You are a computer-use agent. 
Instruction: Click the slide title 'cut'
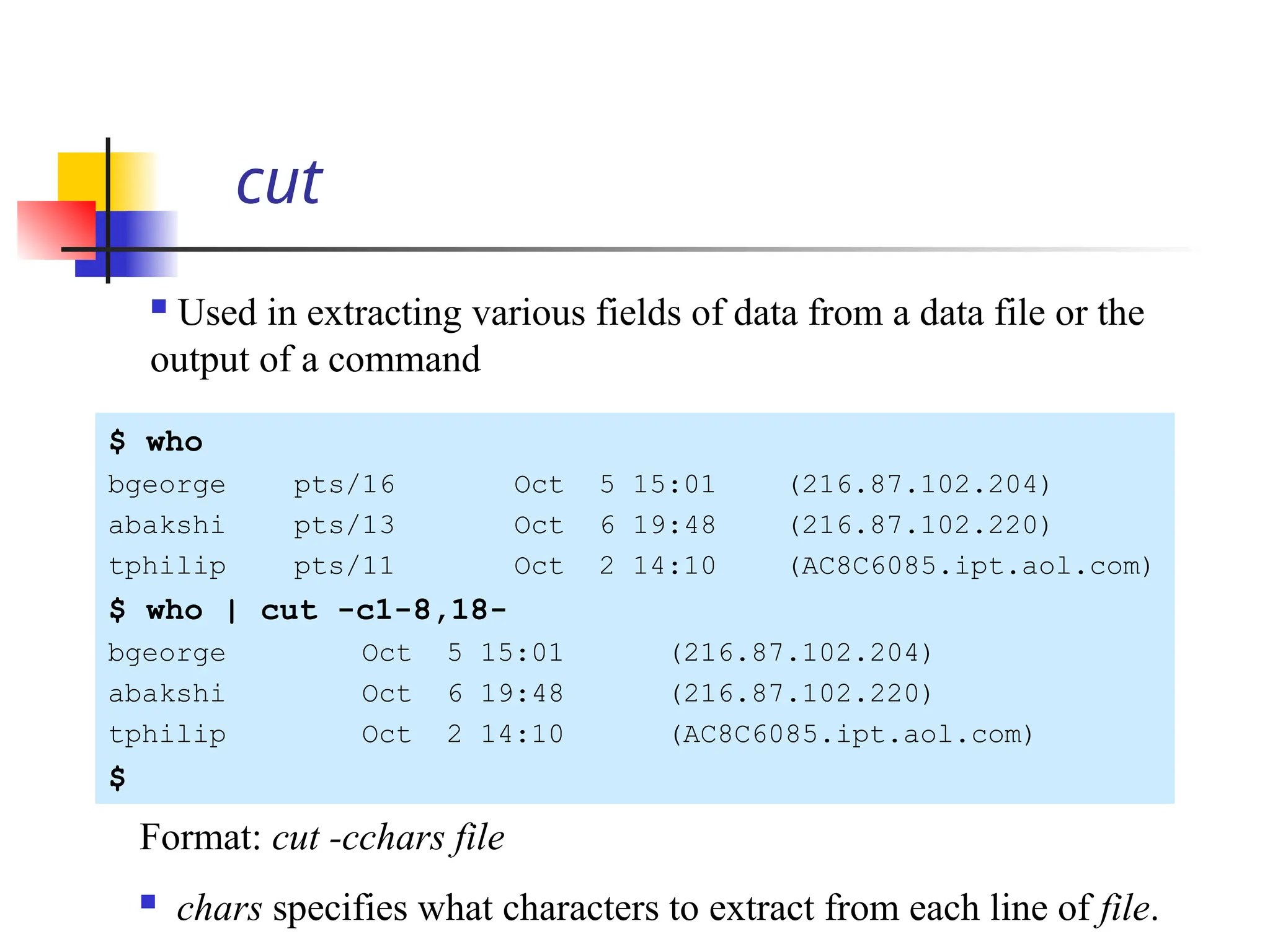279,183
